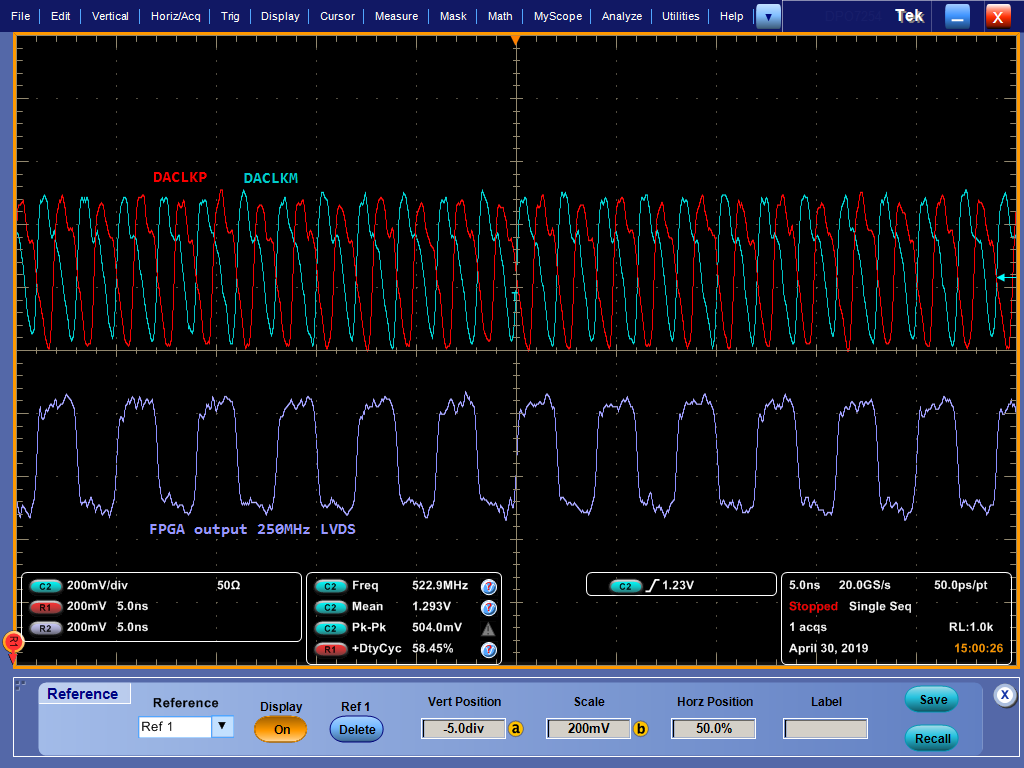Click the C2 badge in the trigger readout
Screen dimensions: 1024x768
point(625,586)
